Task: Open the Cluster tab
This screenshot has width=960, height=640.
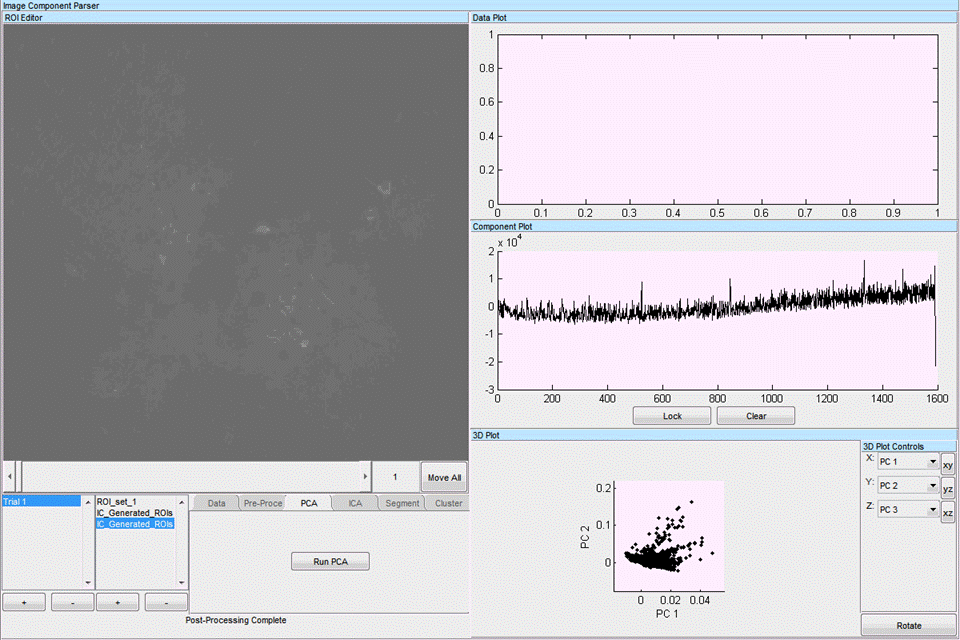Action: pos(448,503)
